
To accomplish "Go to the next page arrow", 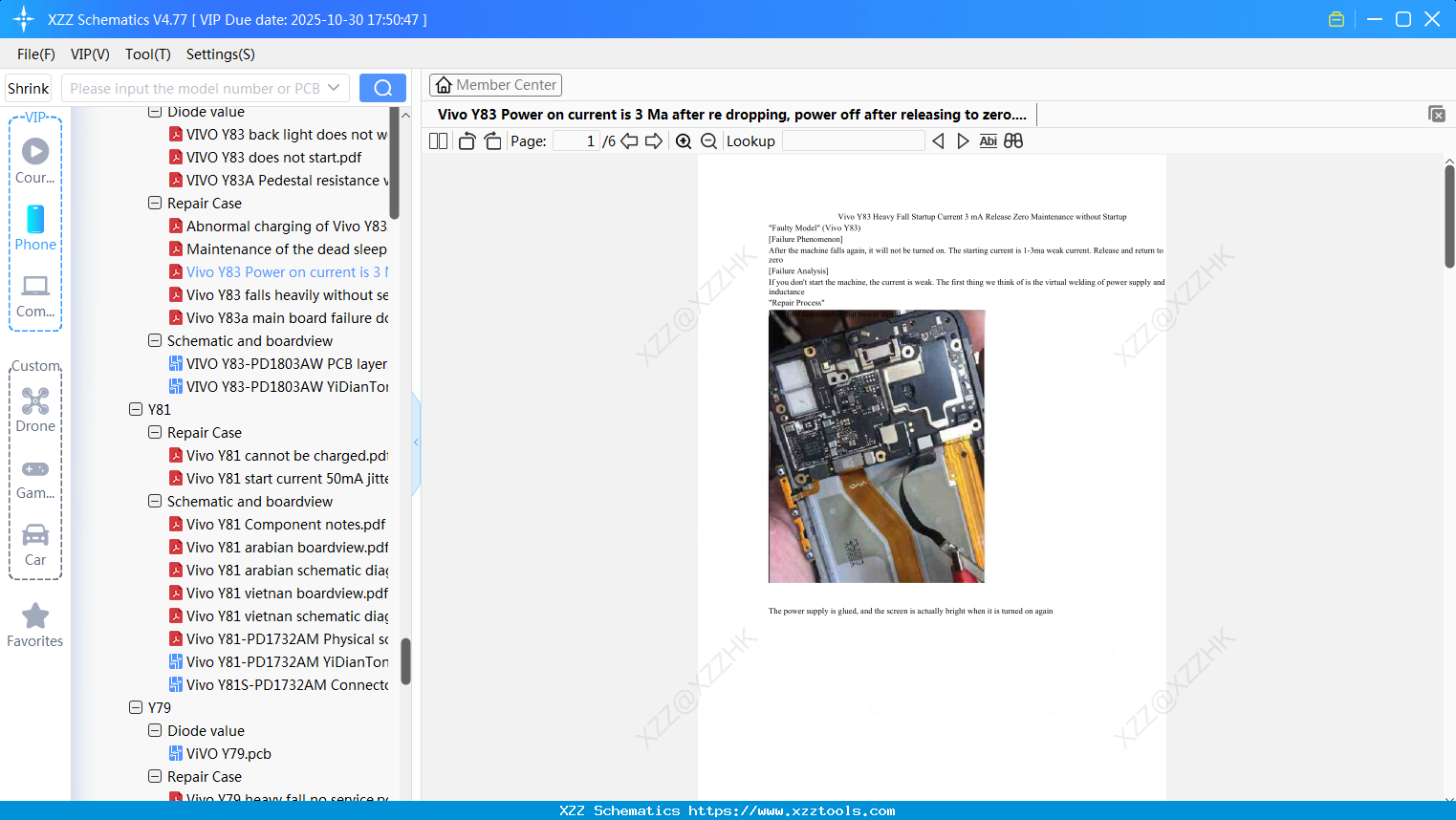I will click(654, 141).
